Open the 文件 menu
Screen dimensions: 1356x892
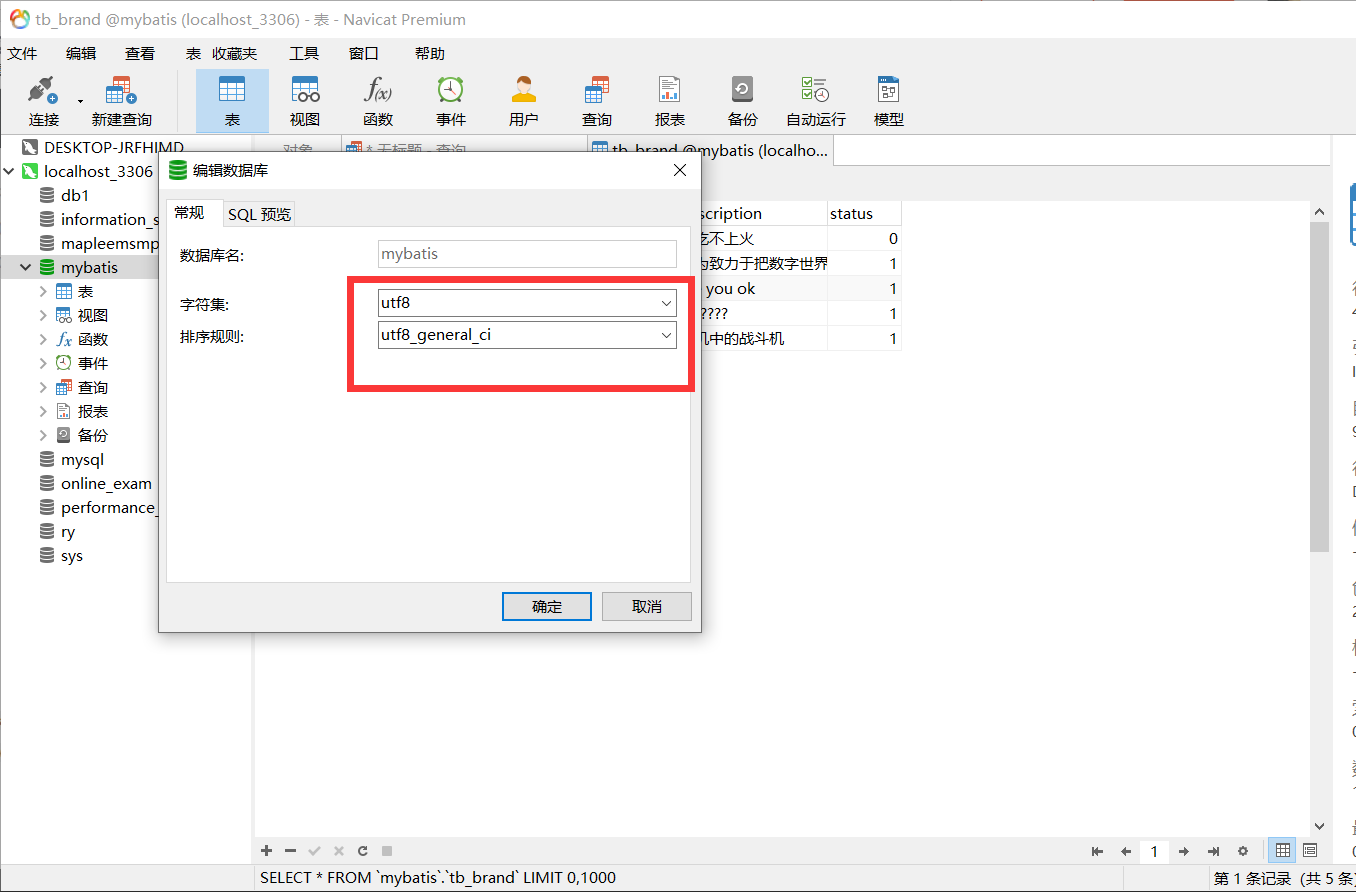pyautogui.click(x=22, y=54)
